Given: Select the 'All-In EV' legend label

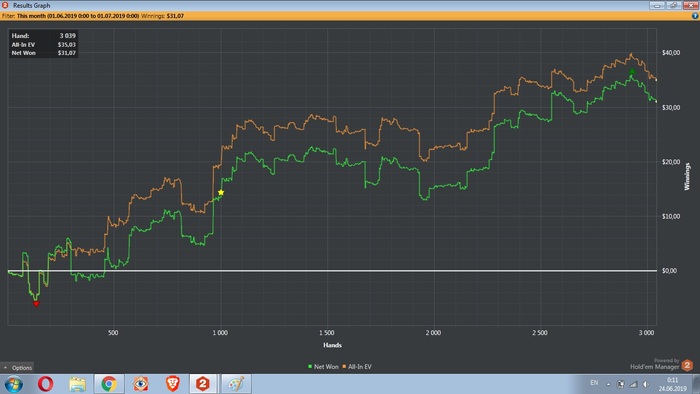Looking at the screenshot, I should [x=359, y=367].
